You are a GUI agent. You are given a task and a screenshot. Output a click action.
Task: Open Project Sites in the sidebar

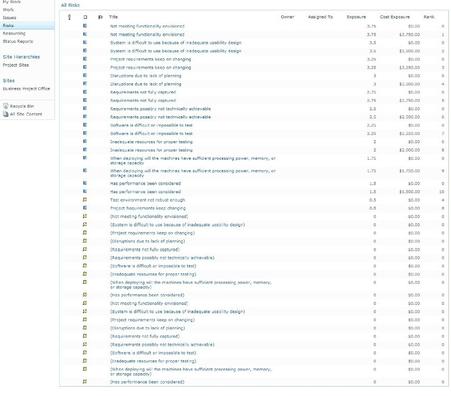[x=16, y=65]
